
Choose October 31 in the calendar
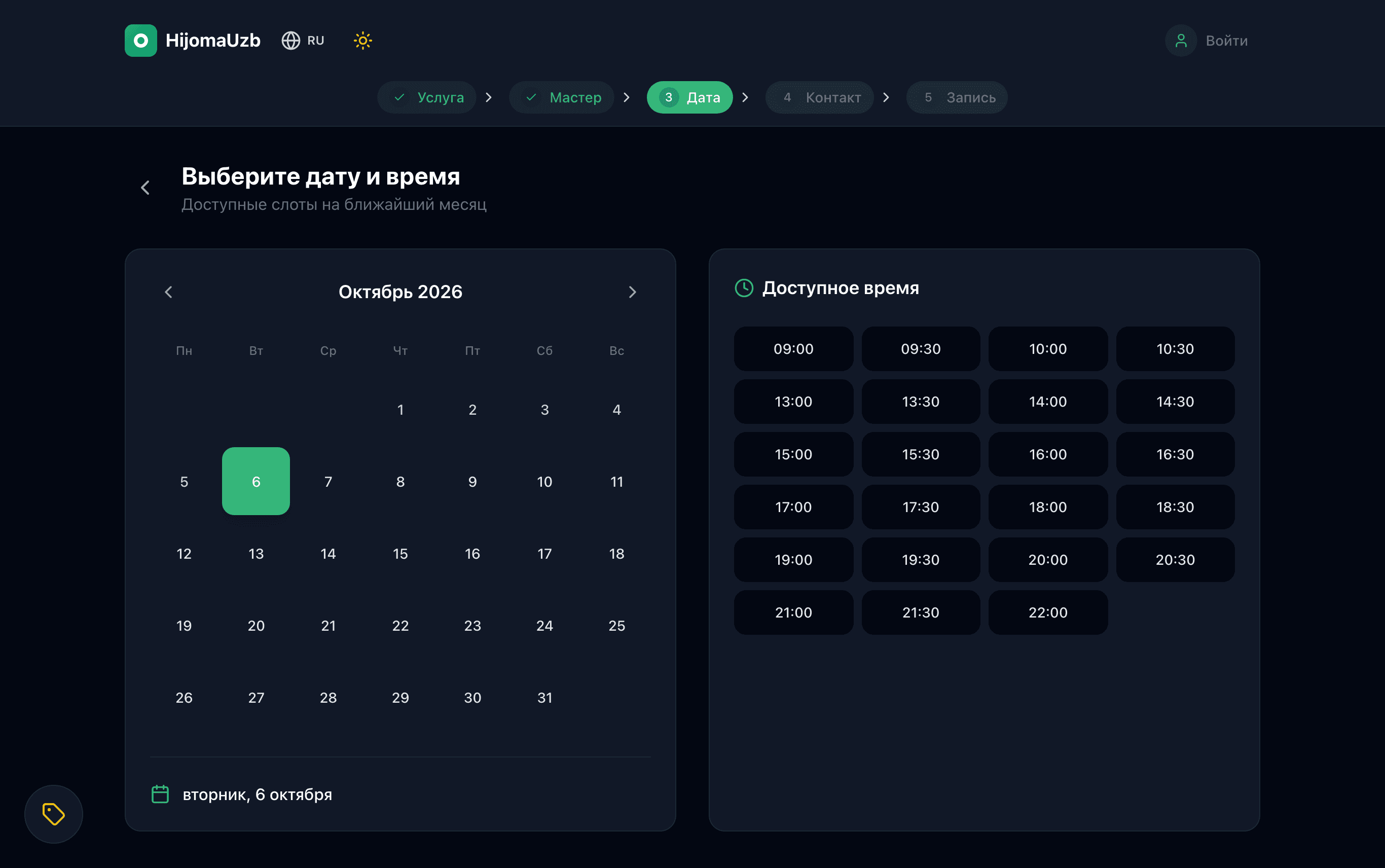pyautogui.click(x=544, y=698)
